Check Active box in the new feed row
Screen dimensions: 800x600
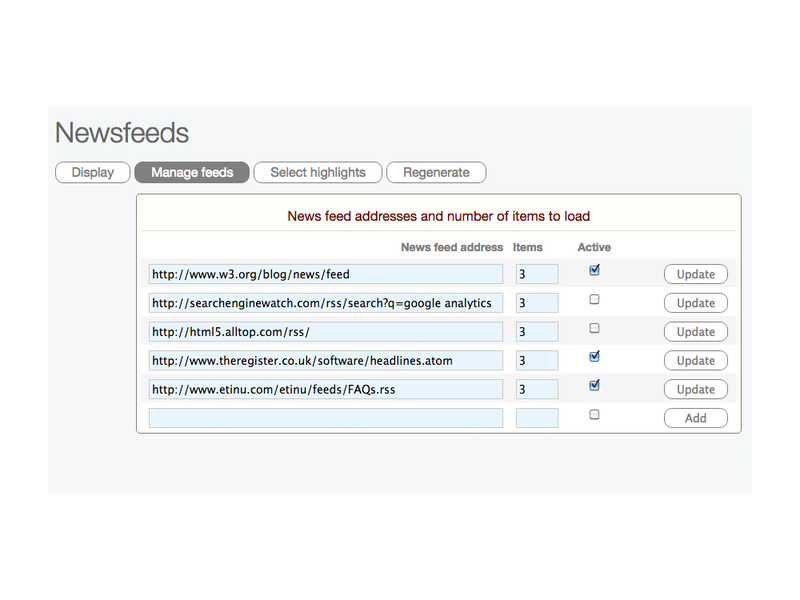[x=594, y=414]
